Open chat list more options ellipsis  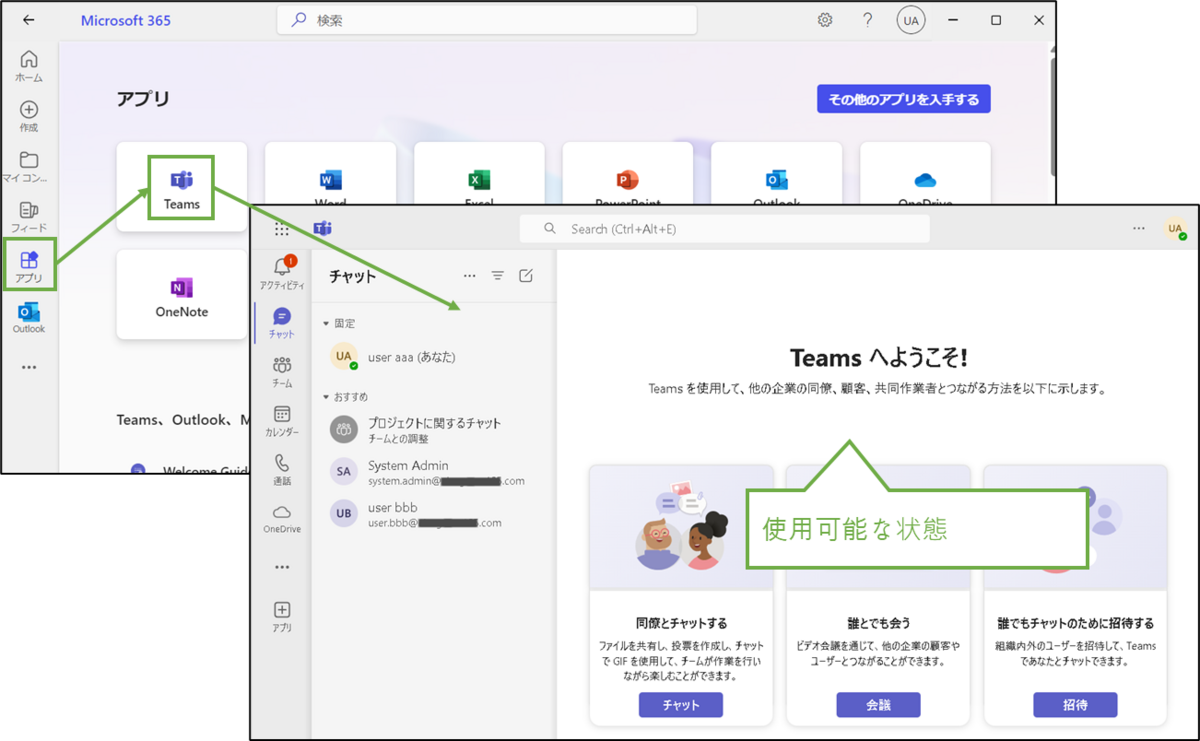pyautogui.click(x=469, y=276)
